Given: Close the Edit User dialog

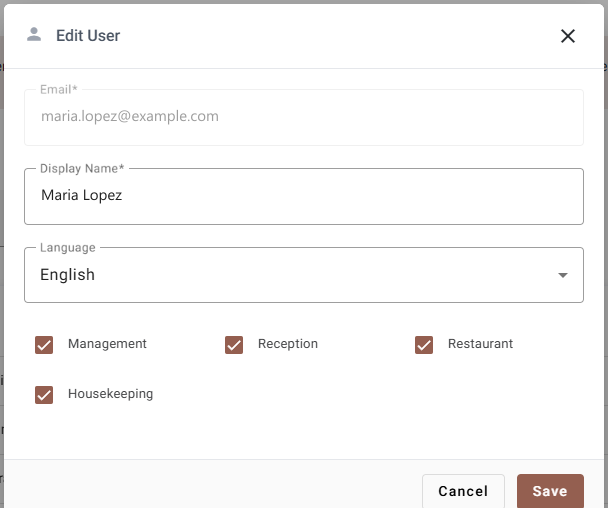Looking at the screenshot, I should pyautogui.click(x=568, y=36).
